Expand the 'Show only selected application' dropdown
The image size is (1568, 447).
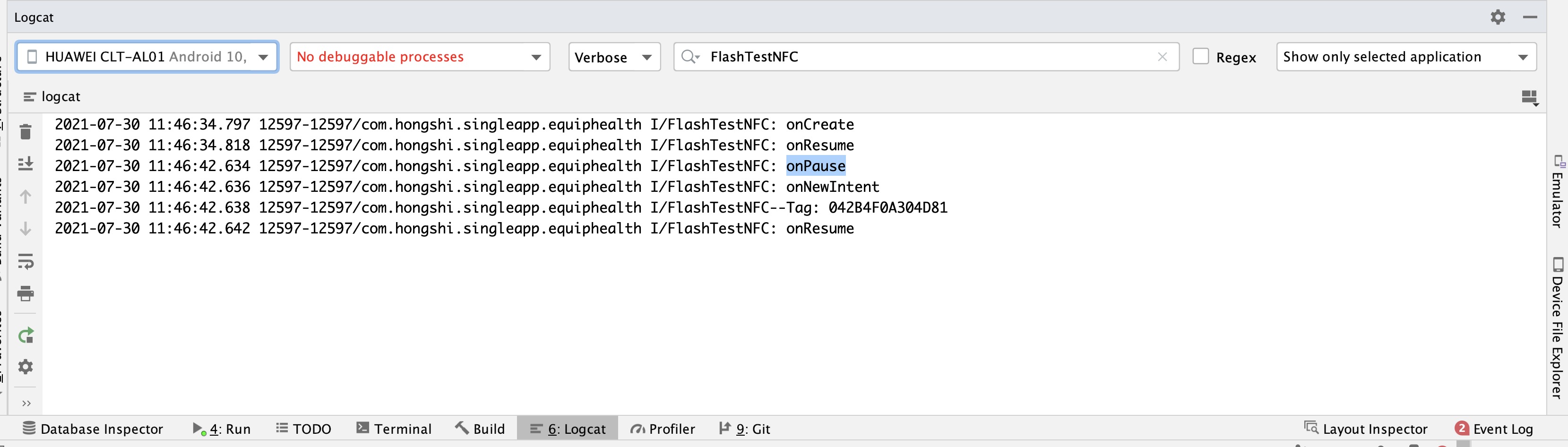[x=1406, y=57]
